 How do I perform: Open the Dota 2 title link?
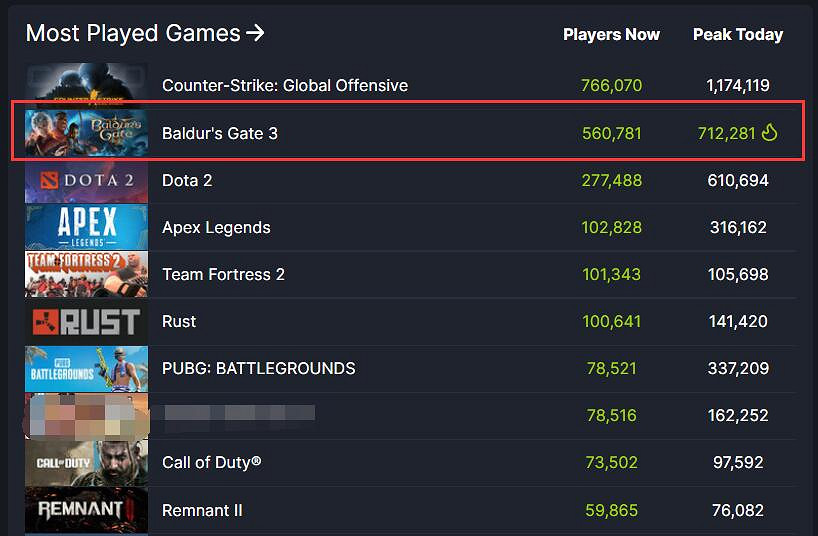point(187,180)
